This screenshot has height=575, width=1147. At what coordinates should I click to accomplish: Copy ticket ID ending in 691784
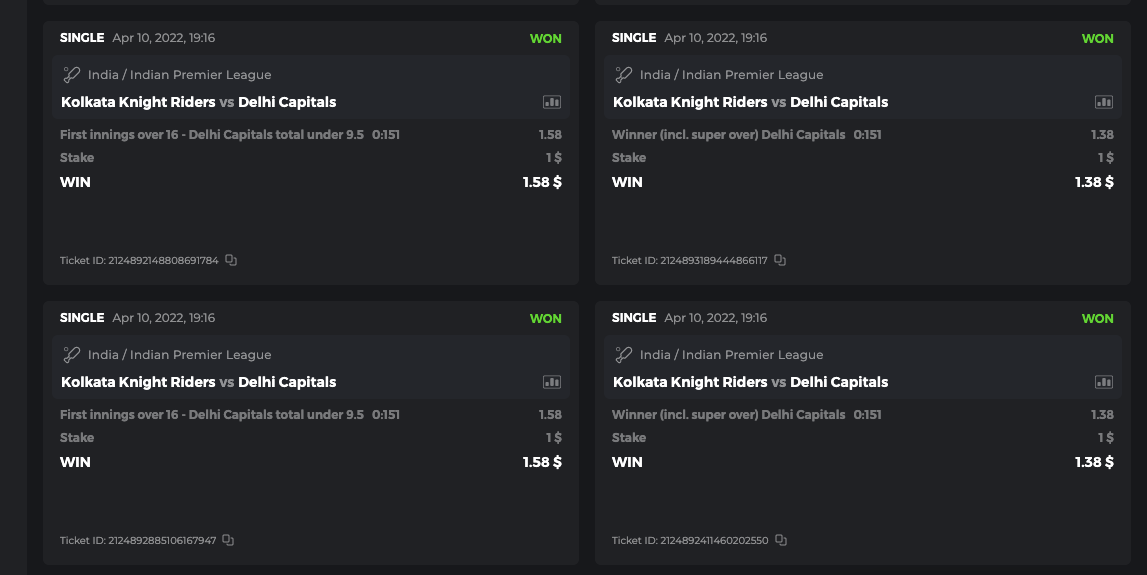[x=231, y=260]
